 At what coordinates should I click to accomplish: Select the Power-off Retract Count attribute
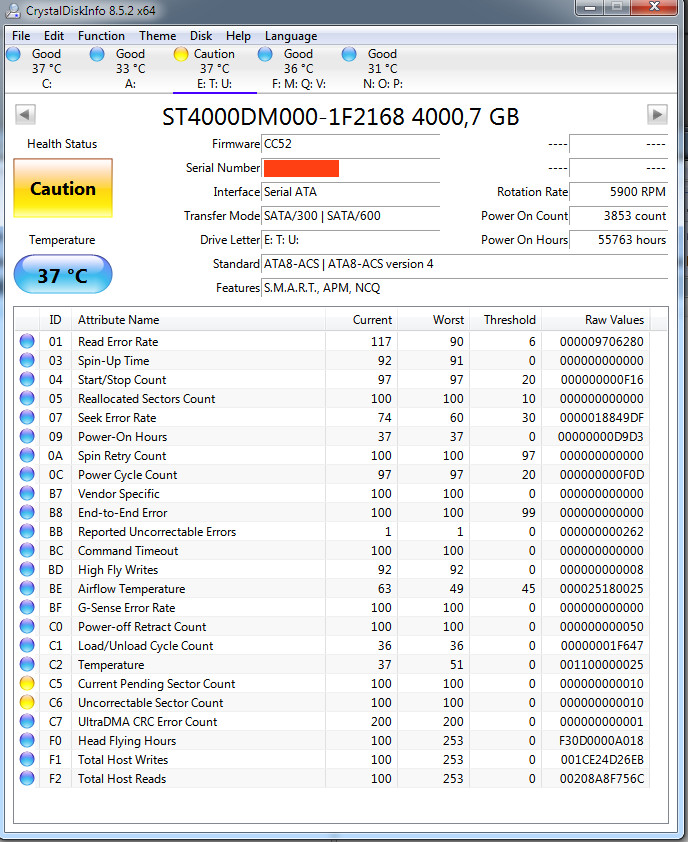(x=142, y=627)
